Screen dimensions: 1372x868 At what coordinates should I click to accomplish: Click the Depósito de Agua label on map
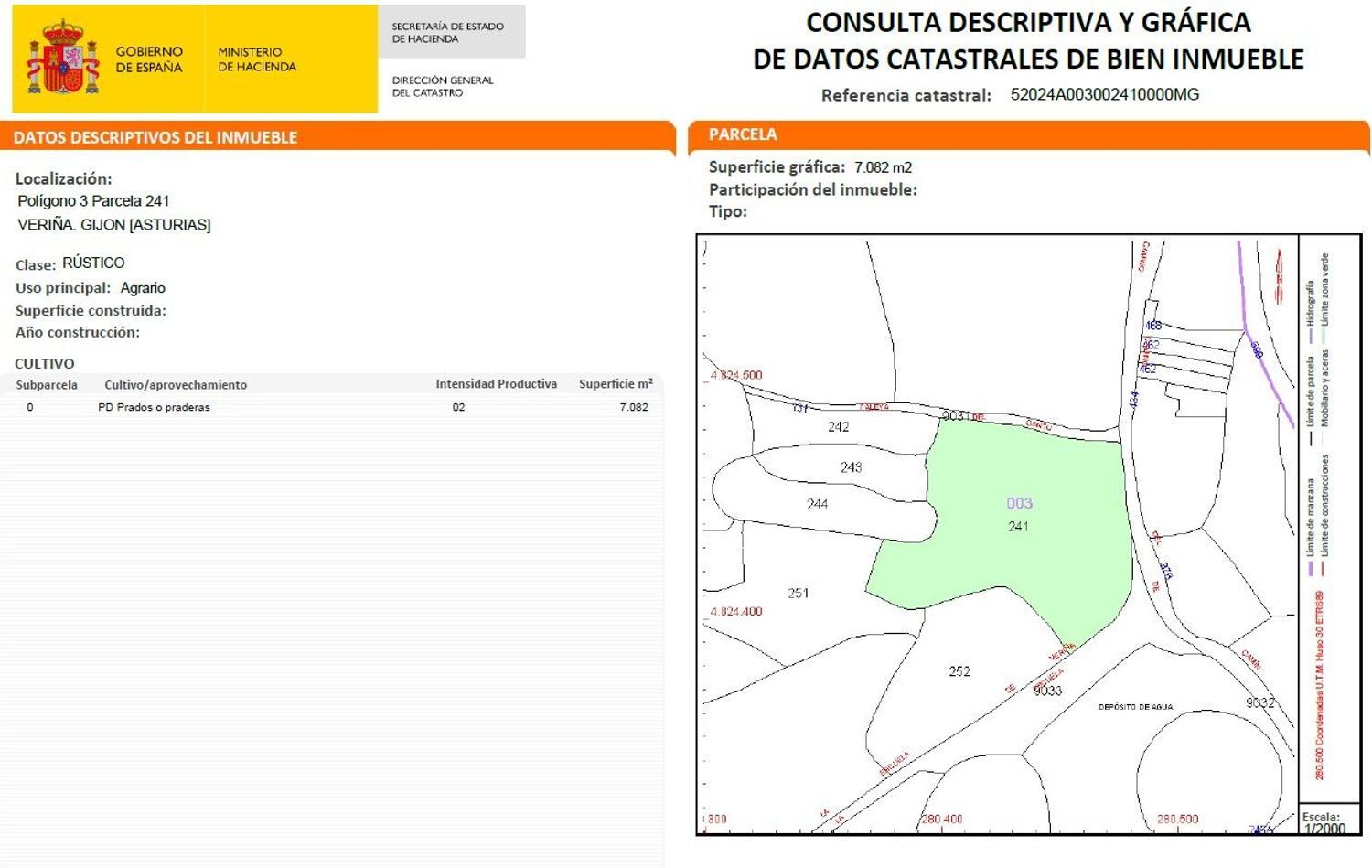tap(1135, 707)
